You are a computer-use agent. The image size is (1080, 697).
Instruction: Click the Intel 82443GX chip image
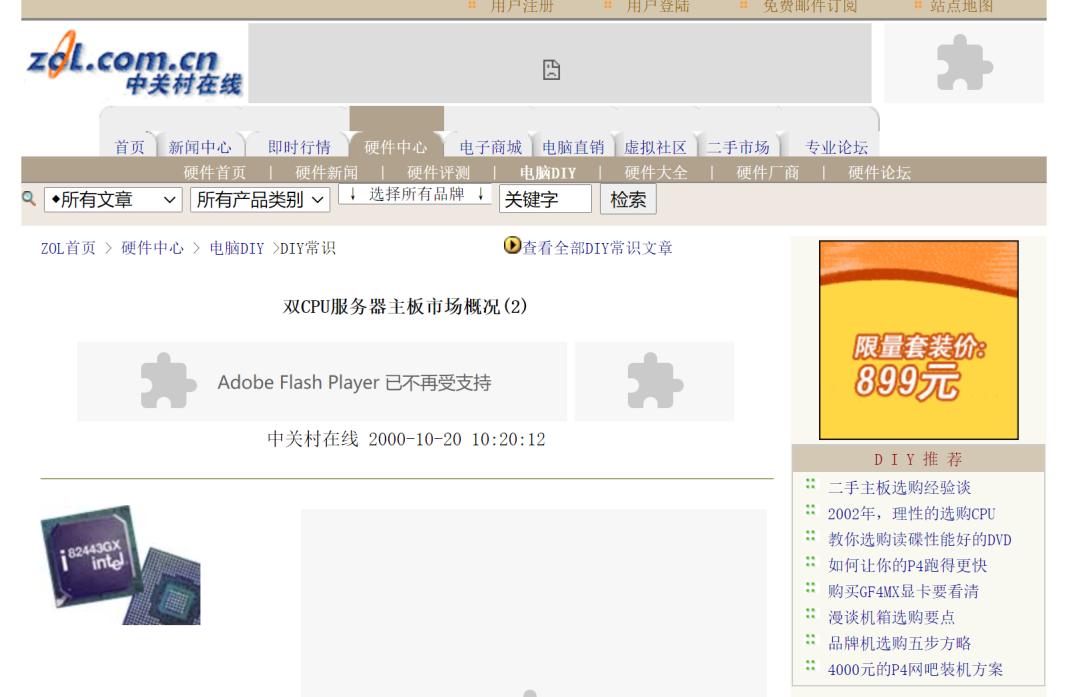(121, 565)
